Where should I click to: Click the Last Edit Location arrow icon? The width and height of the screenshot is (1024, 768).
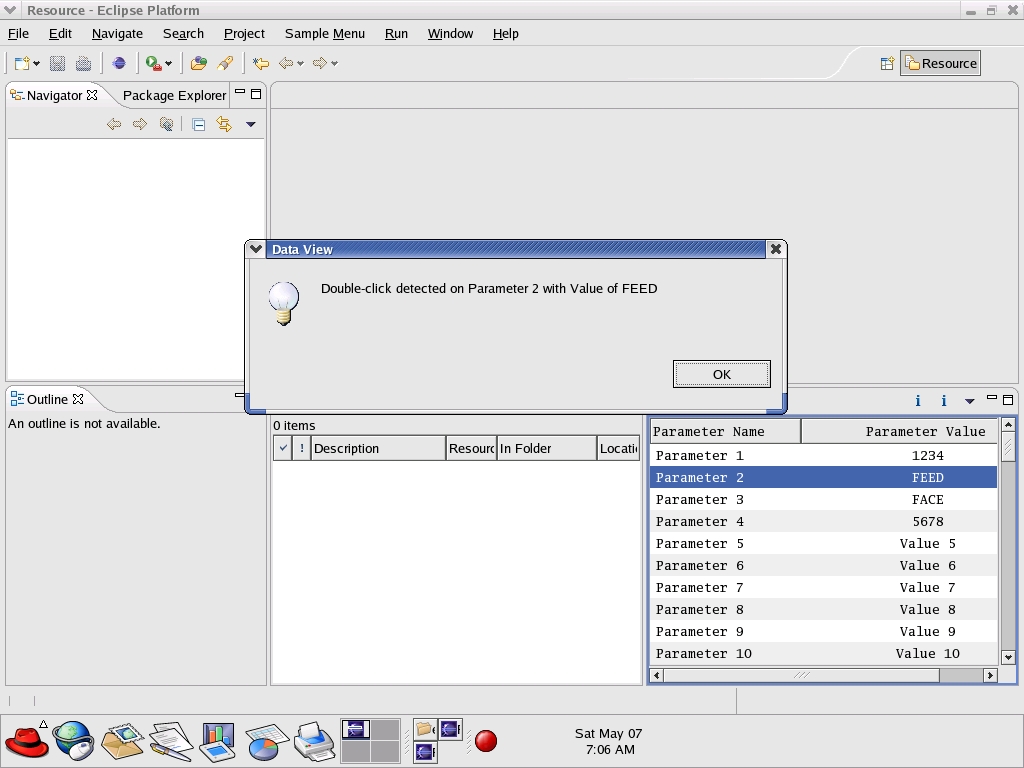(x=261, y=63)
